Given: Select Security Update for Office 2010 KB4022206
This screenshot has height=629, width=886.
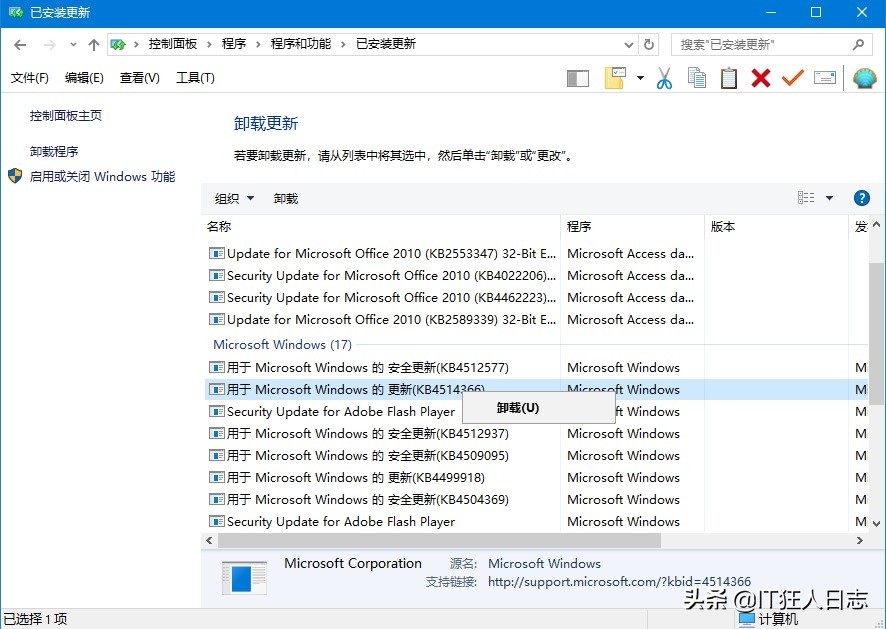Looking at the screenshot, I should (535, 275).
